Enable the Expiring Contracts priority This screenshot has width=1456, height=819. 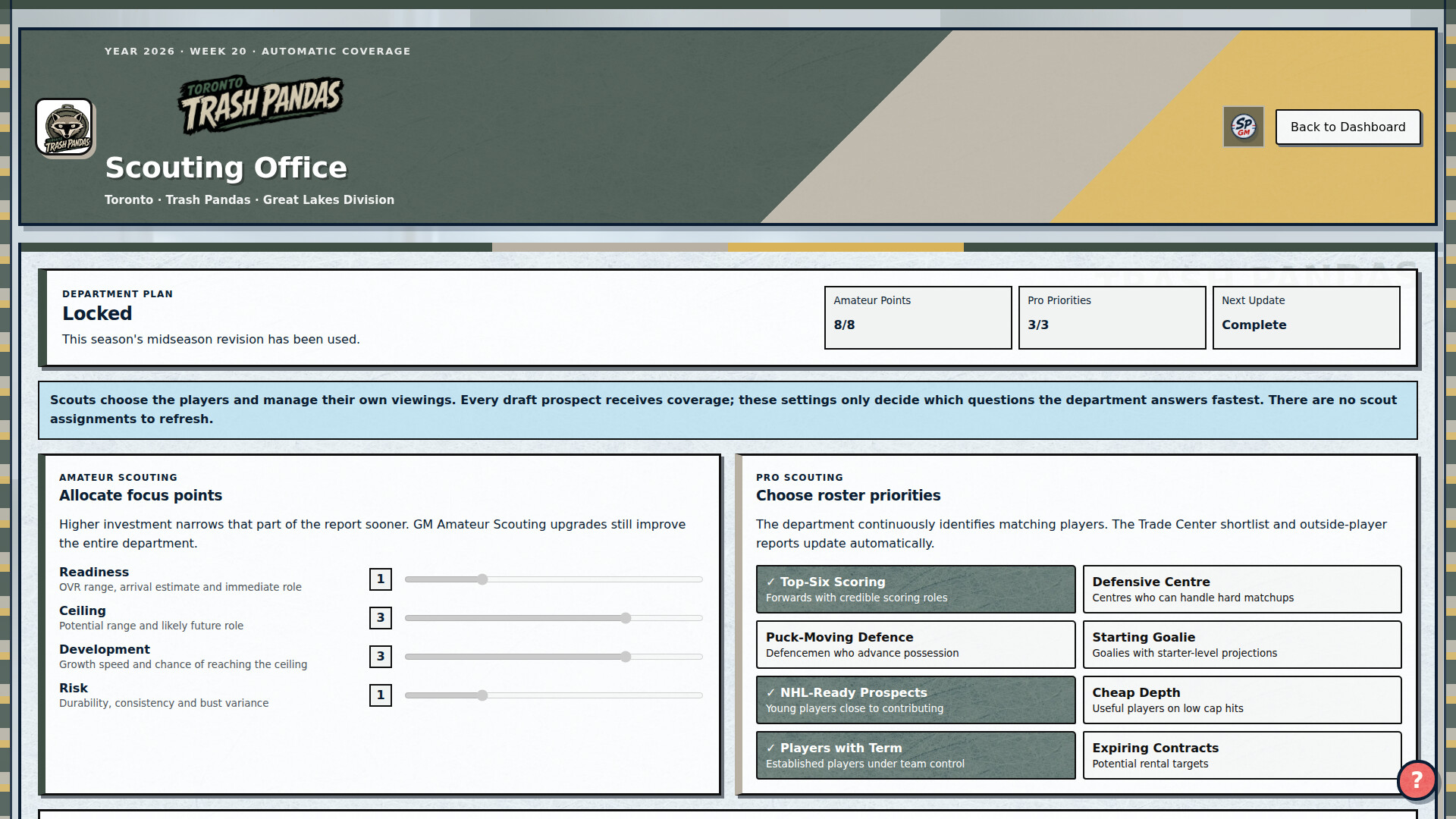click(1242, 755)
